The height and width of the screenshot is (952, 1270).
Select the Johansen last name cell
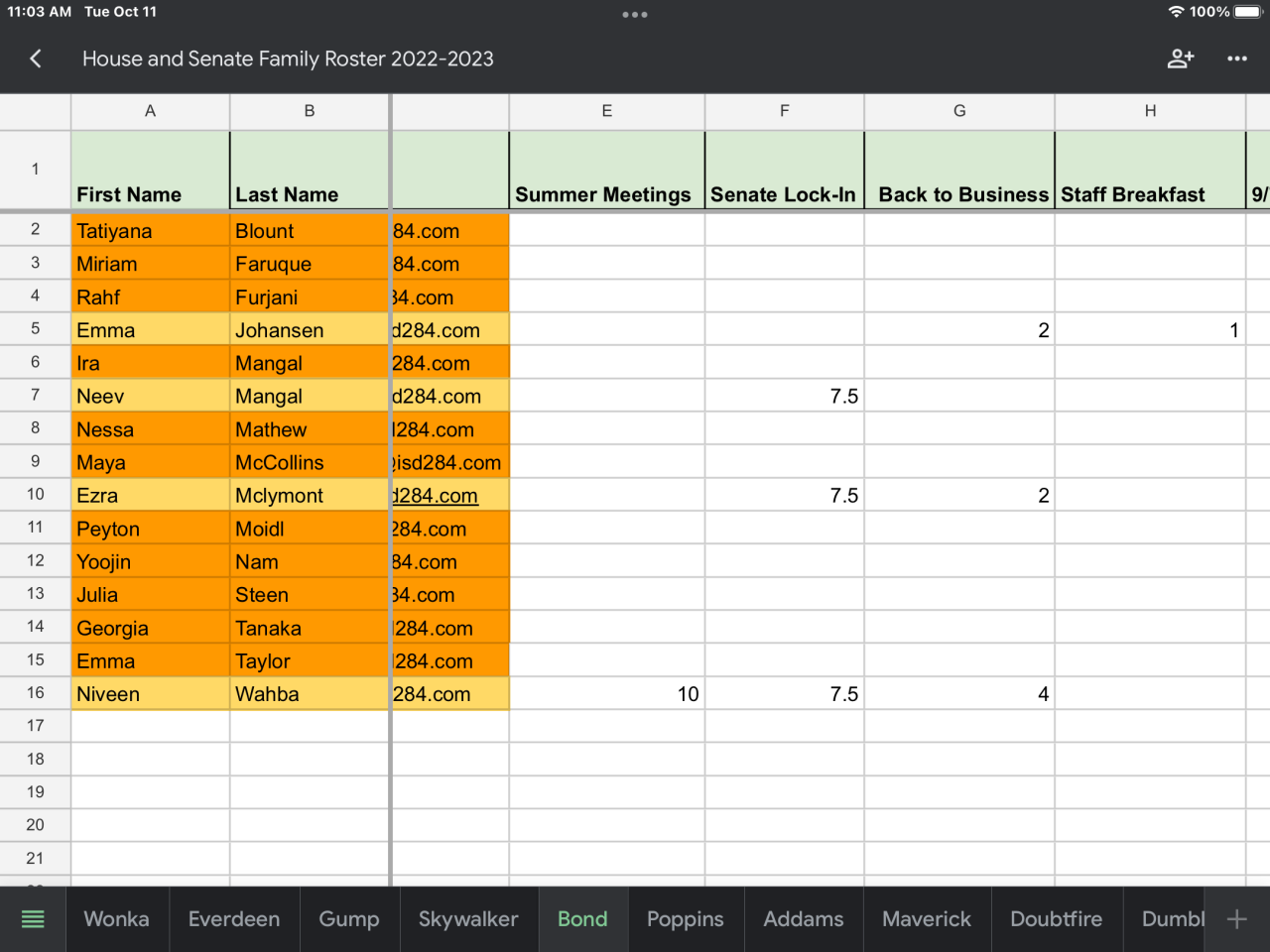(x=310, y=330)
